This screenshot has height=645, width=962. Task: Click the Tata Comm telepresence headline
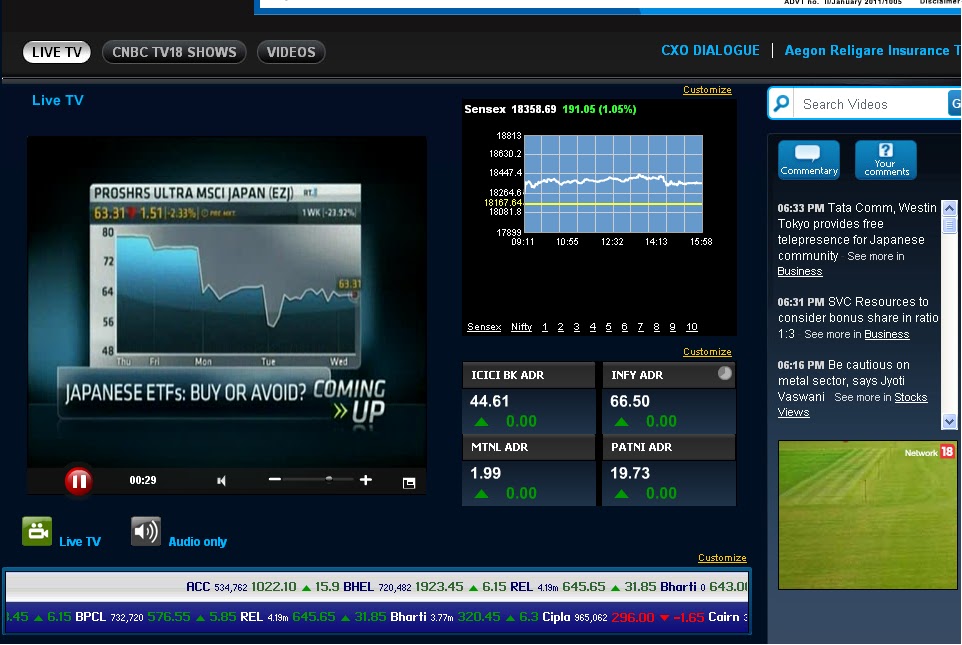point(856,232)
